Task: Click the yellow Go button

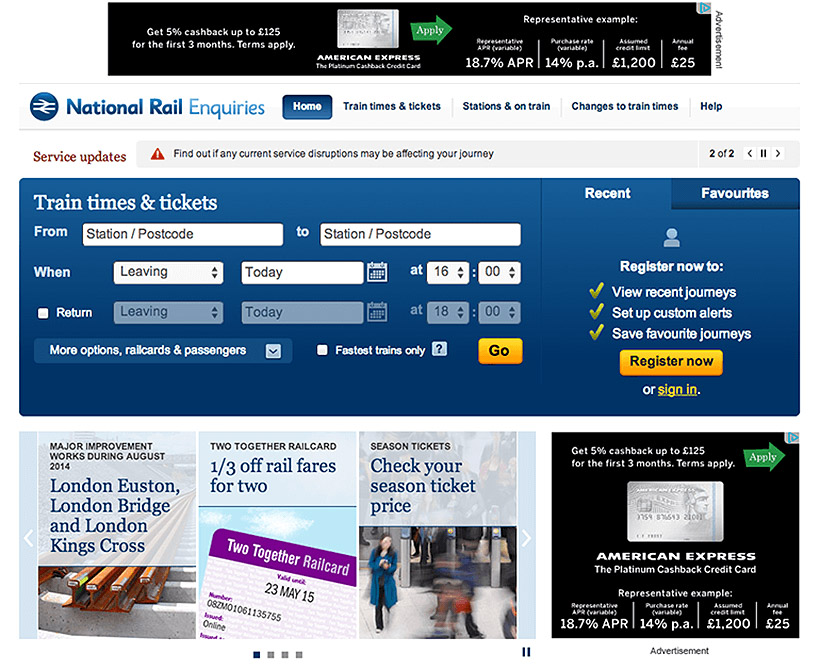Action: (x=500, y=350)
